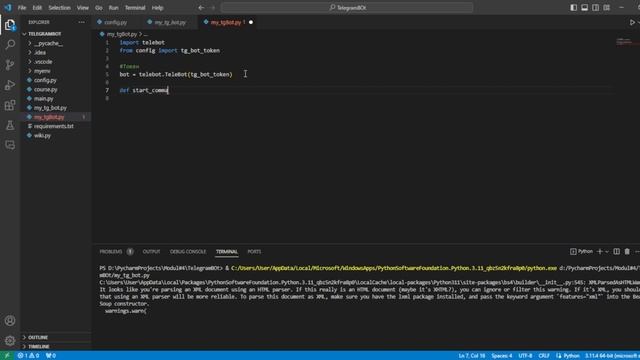Open course.py in the explorer
This screenshot has width=640, height=360.
click(x=56, y=89)
